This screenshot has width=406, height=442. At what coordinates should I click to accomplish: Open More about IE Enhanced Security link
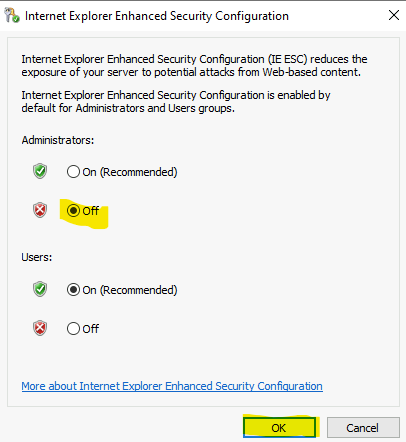(x=172, y=386)
